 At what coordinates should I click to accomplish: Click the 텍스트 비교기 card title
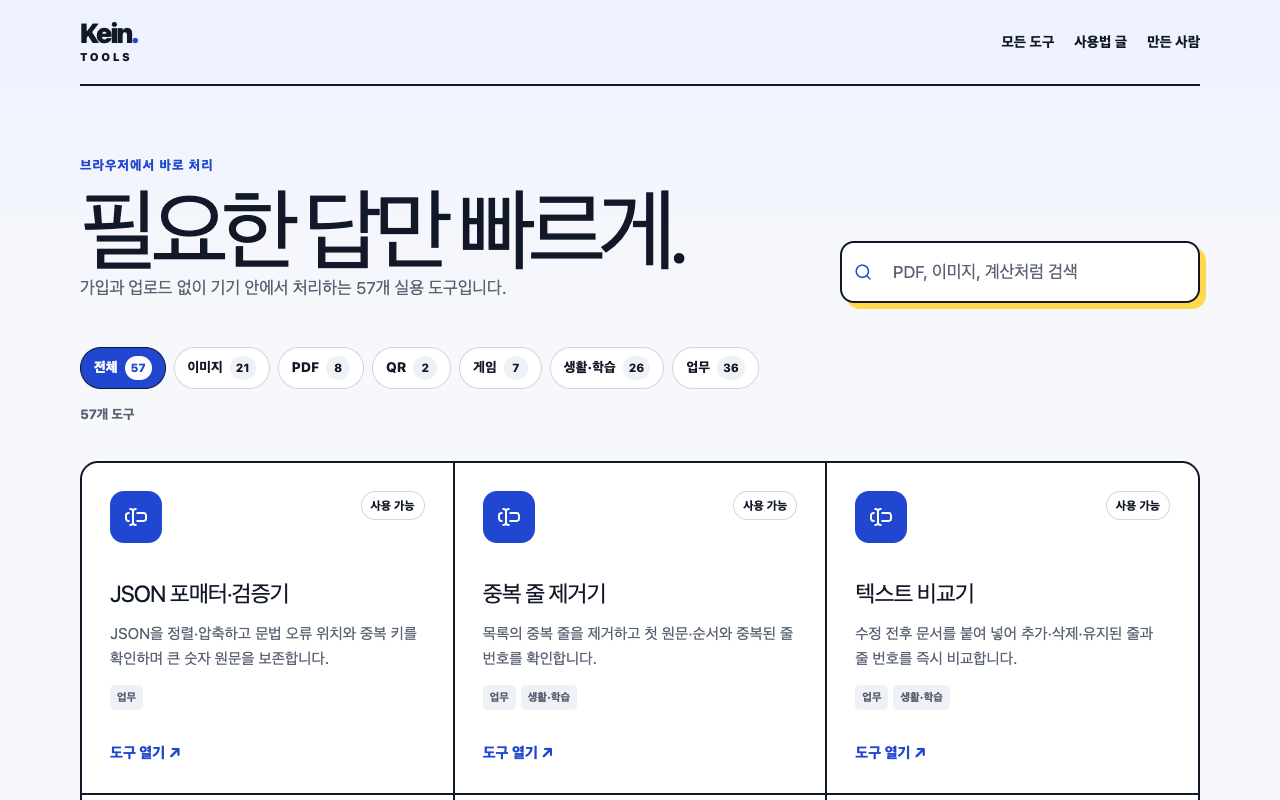click(914, 593)
